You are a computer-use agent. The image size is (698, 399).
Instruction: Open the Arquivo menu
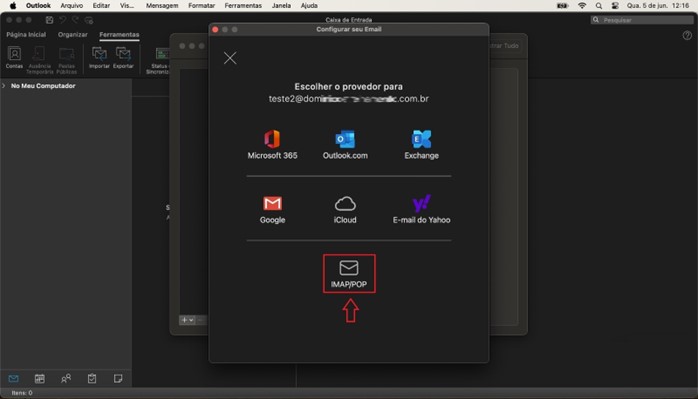click(x=72, y=6)
